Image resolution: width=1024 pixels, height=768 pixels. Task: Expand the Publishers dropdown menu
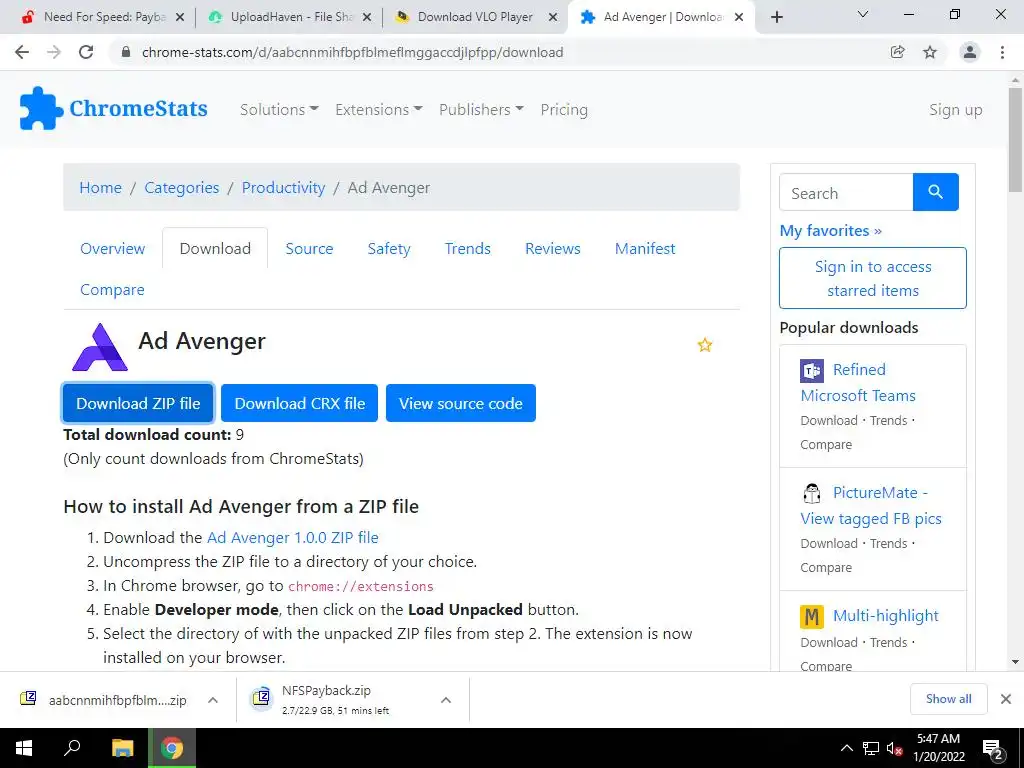point(481,110)
